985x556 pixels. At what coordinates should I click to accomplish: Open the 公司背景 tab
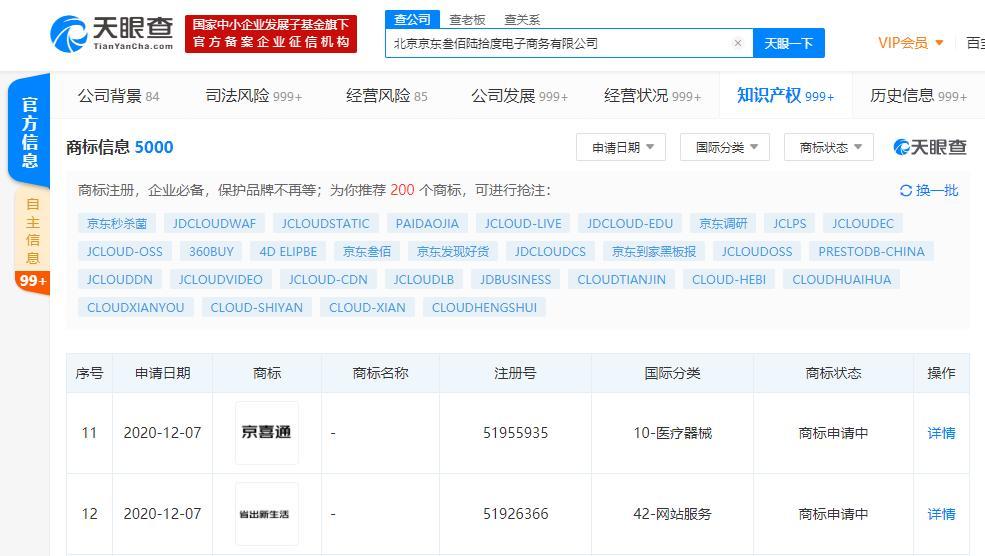118,95
